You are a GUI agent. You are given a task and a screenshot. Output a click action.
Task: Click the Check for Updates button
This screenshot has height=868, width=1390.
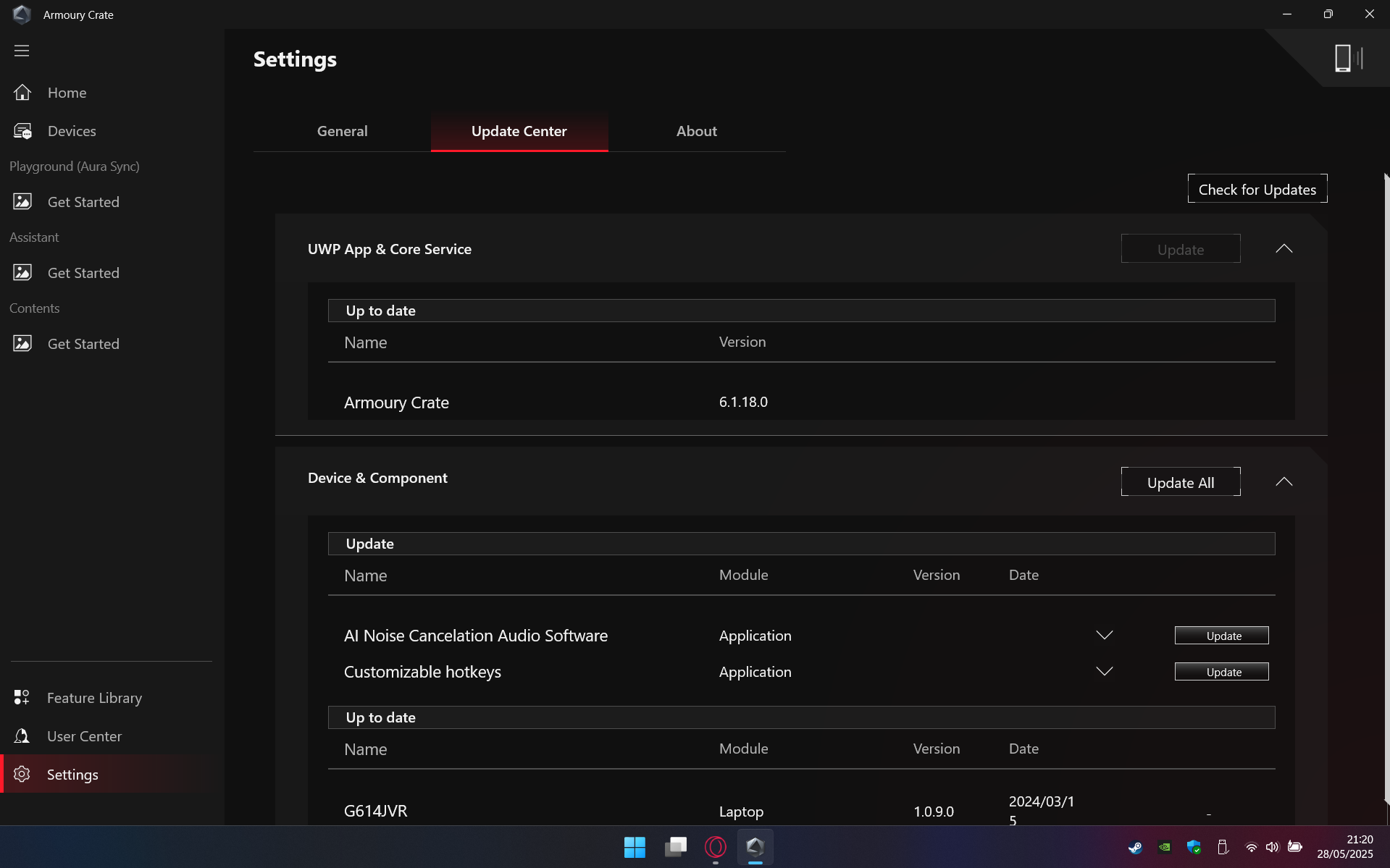[x=1257, y=189]
